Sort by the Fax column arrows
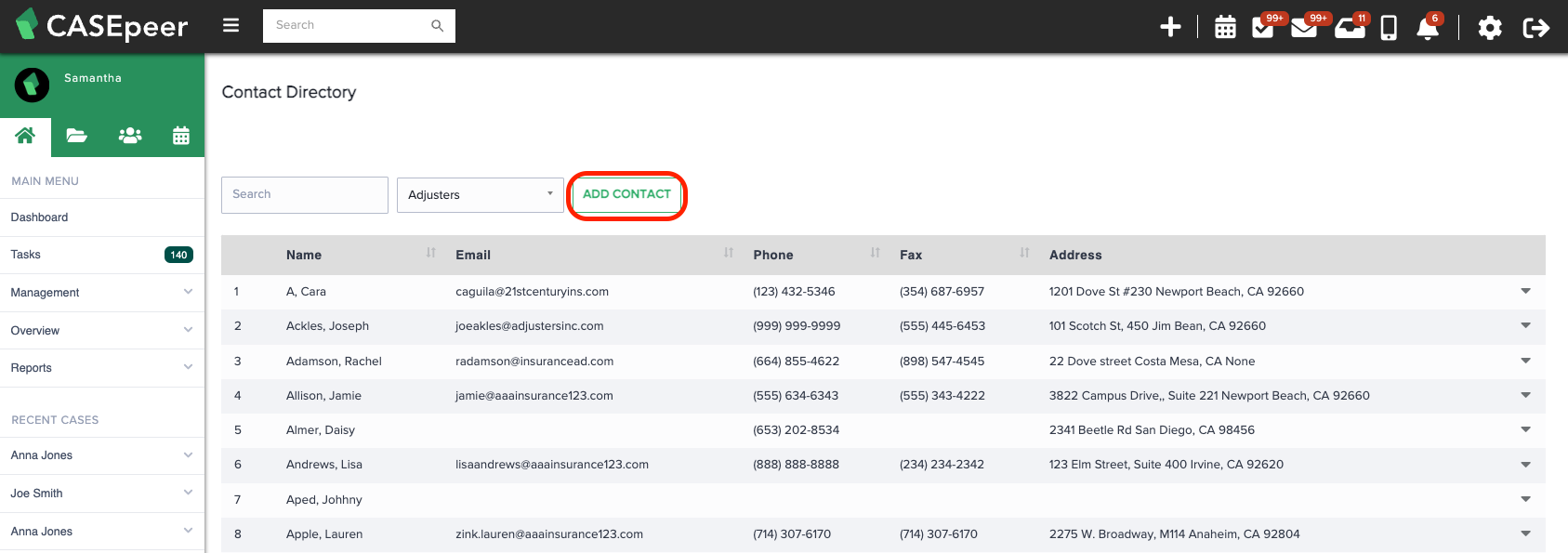1568x553 pixels. coord(1024,253)
